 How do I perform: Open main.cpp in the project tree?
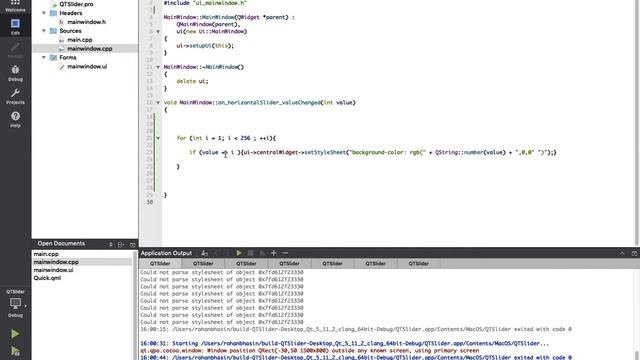(80, 40)
